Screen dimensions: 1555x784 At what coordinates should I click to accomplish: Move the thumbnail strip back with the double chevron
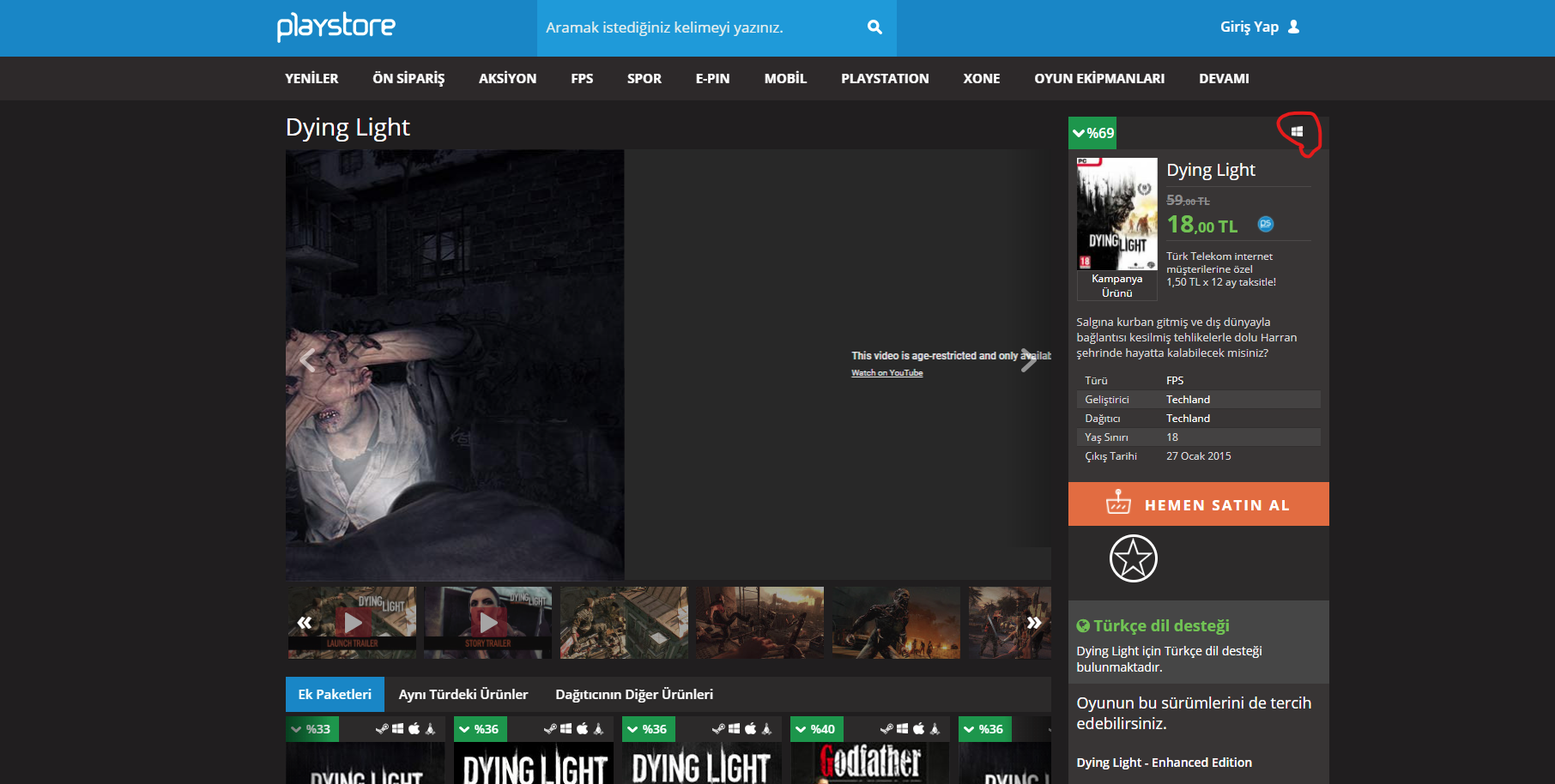tap(305, 623)
